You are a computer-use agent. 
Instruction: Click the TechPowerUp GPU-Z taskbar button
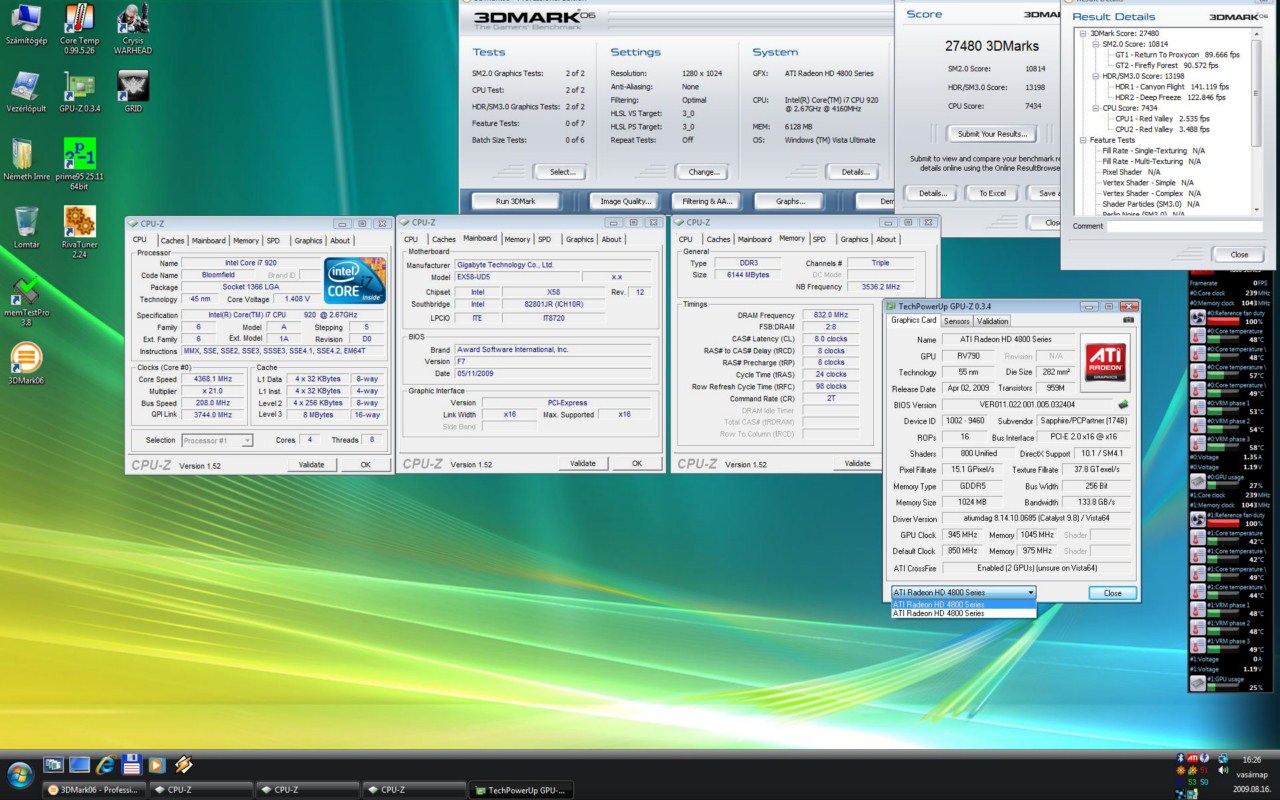[521, 790]
